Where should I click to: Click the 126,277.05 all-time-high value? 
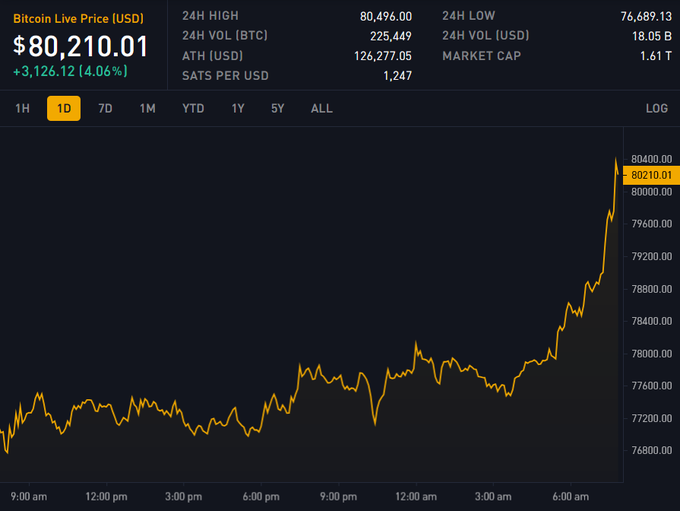tap(383, 56)
